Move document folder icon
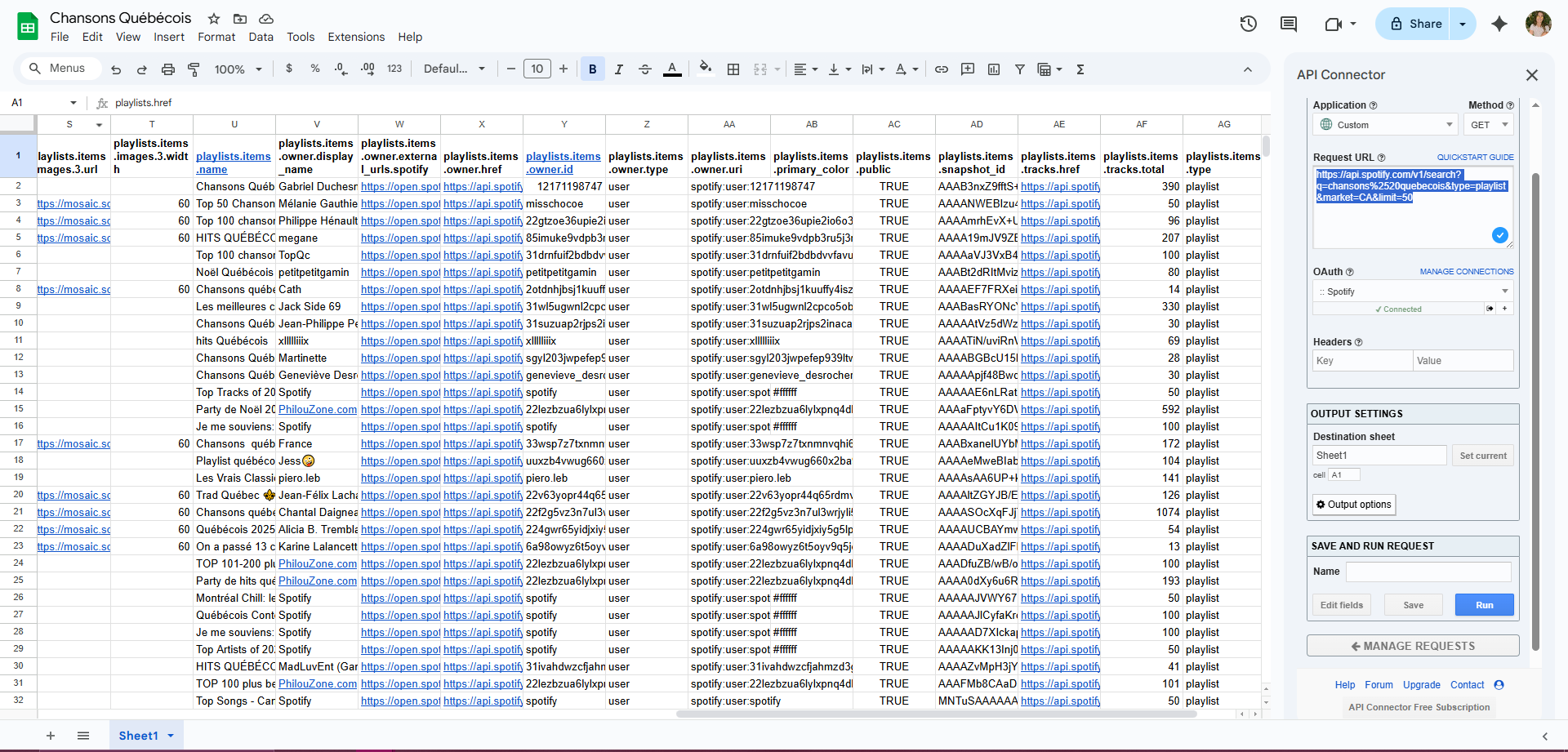 pos(240,18)
